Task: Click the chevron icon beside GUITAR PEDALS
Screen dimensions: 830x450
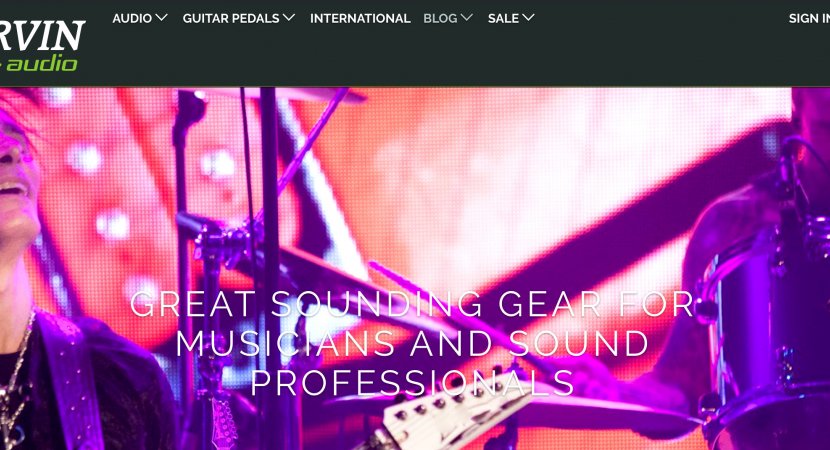Action: [289, 17]
